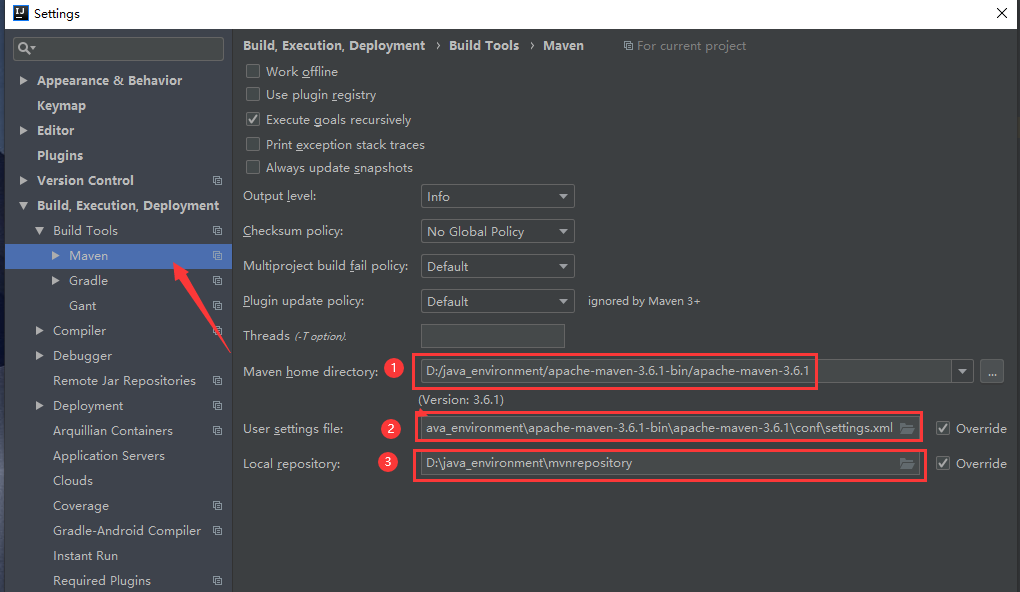Click the folder icon in User settings file field
Viewport: 1020px width, 592px height.
(x=907, y=428)
